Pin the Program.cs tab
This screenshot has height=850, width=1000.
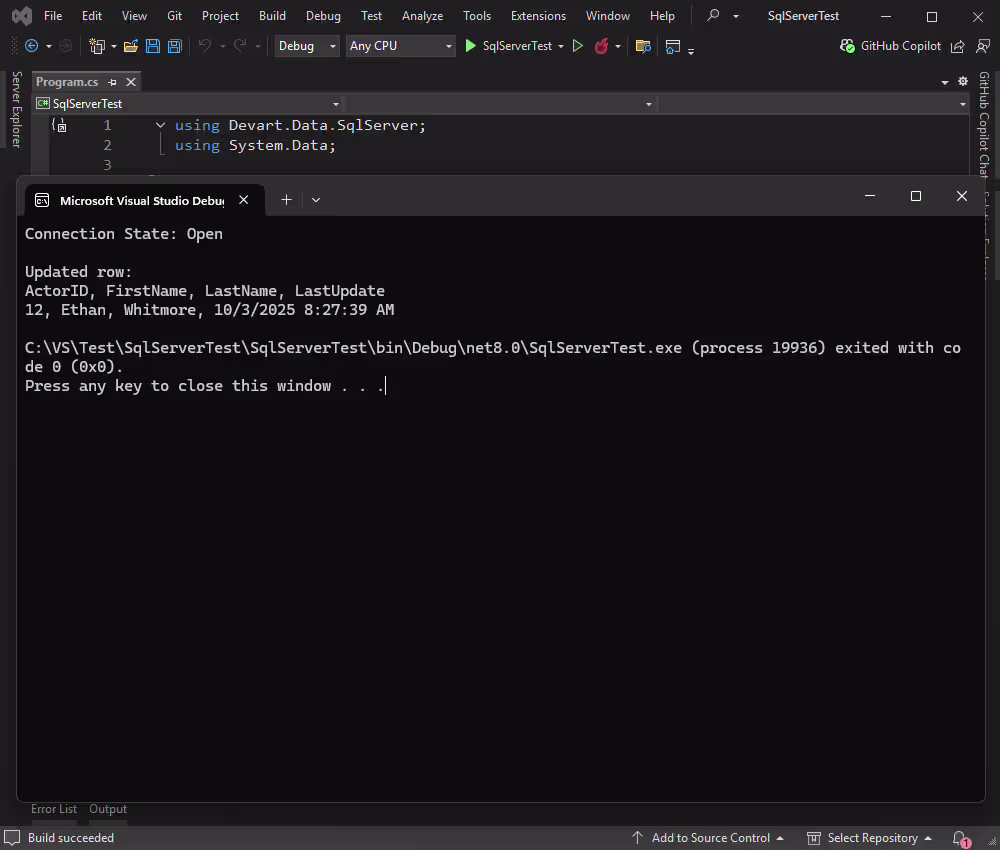(114, 81)
